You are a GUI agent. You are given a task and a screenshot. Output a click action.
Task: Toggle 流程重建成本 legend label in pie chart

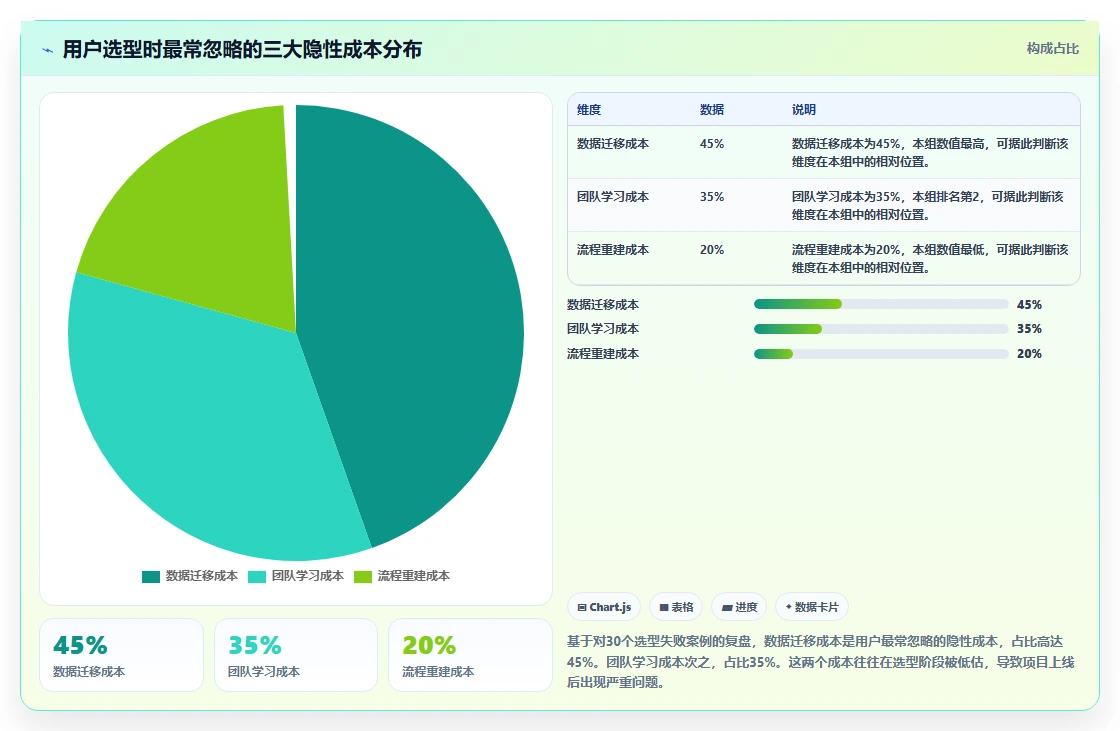coord(414,576)
